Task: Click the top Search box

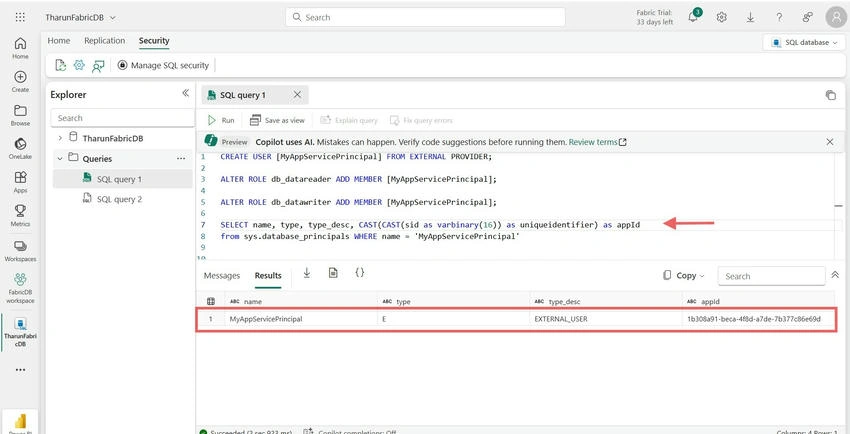Action: click(426, 17)
